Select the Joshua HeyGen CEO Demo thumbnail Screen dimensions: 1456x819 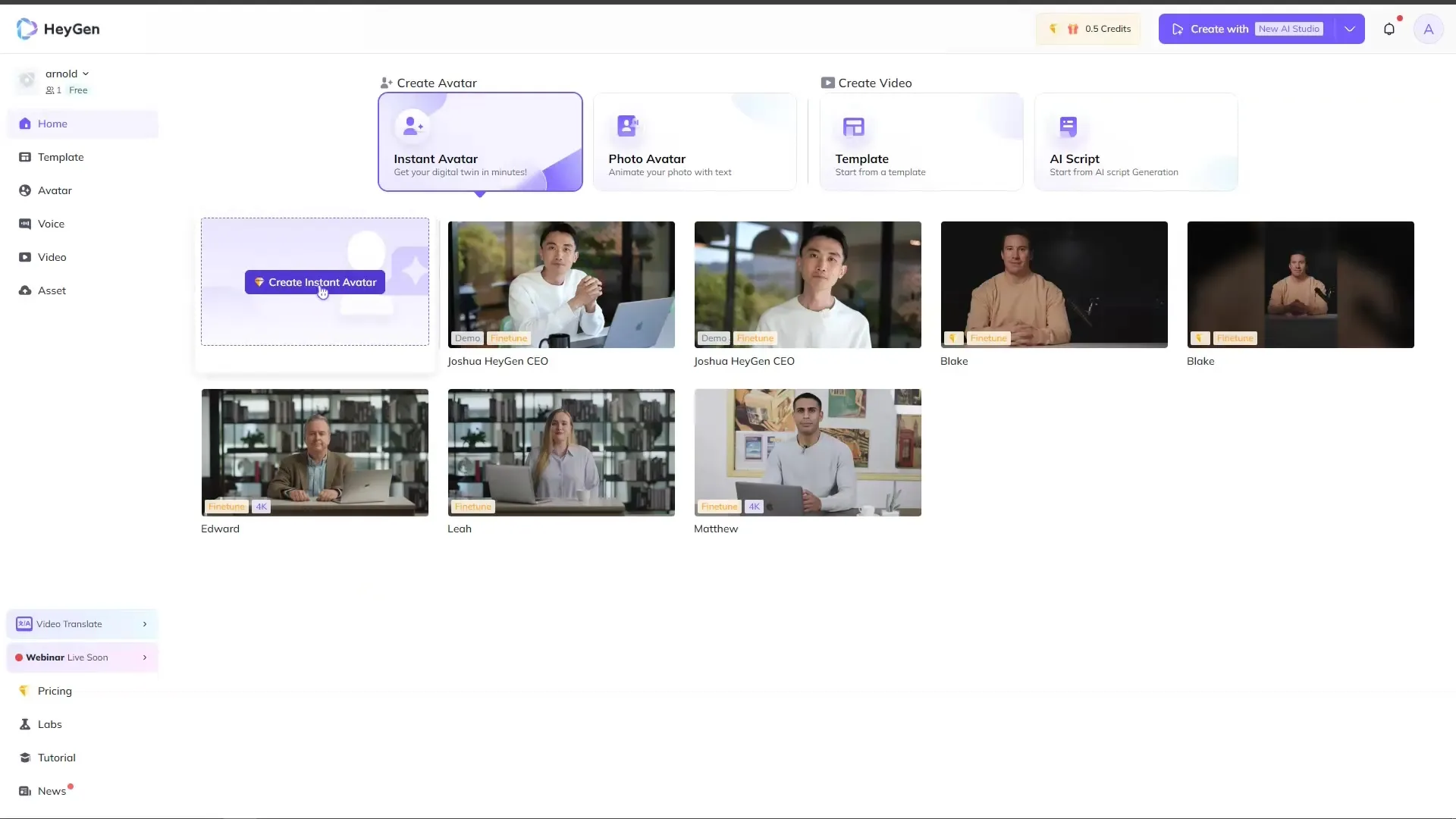click(561, 284)
